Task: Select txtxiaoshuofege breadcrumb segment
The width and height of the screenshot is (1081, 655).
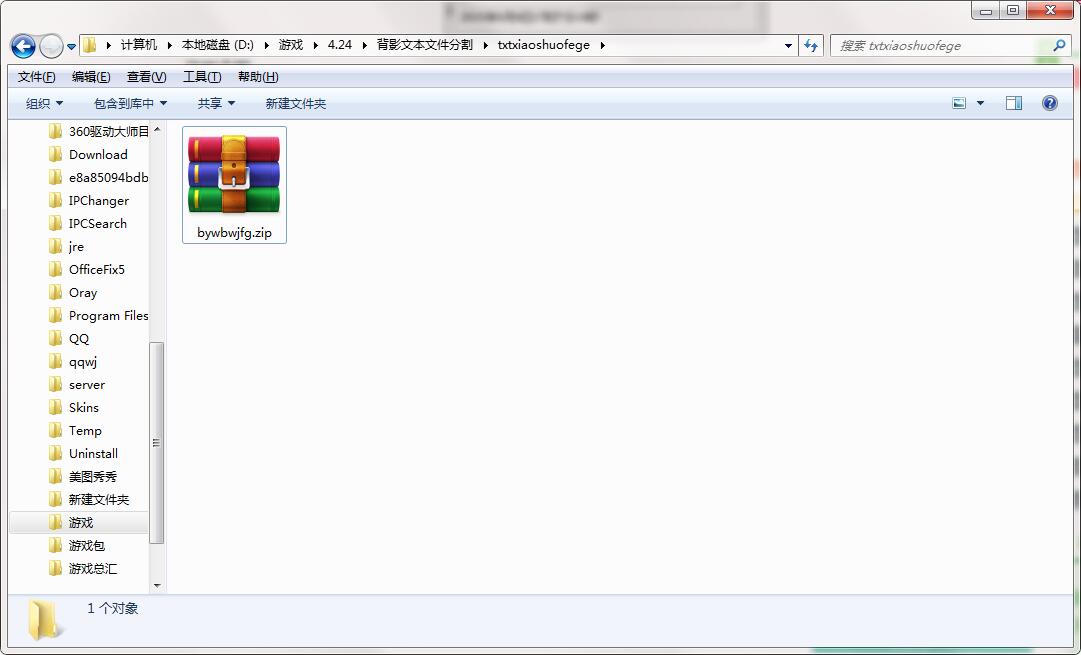Action: 544,45
